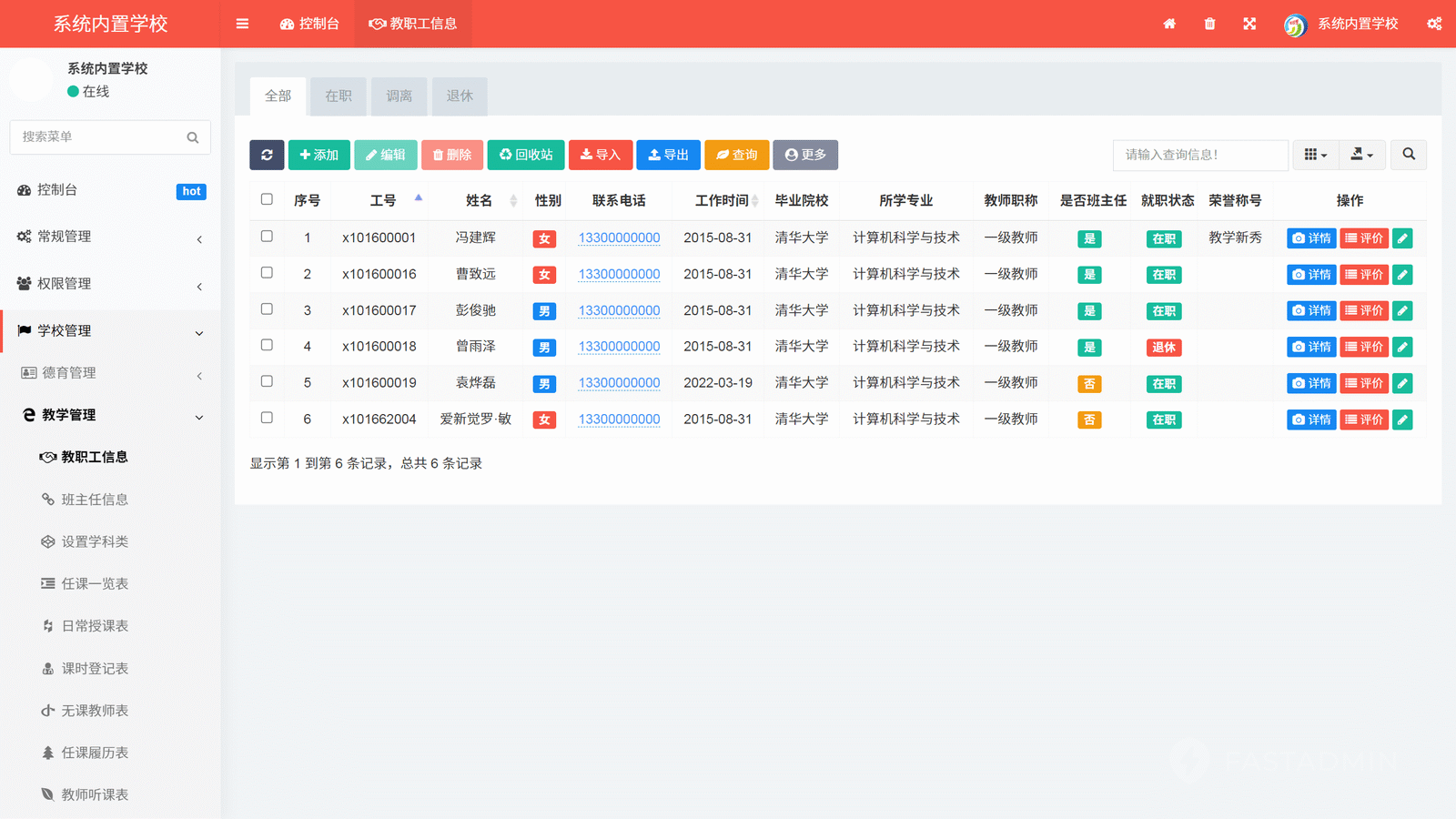
Task: Open the column display grid dropdown
Action: coord(1315,155)
